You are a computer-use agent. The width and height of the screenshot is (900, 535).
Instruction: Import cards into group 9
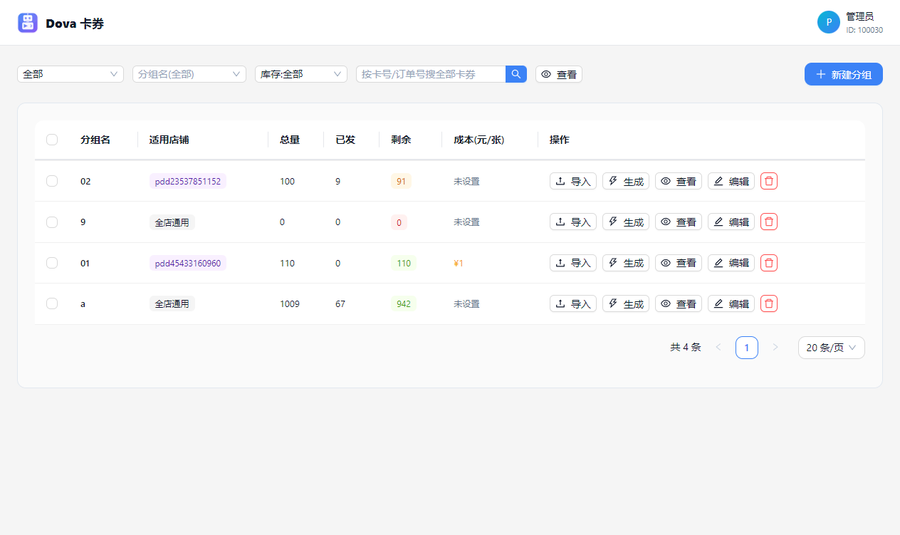[x=573, y=222]
